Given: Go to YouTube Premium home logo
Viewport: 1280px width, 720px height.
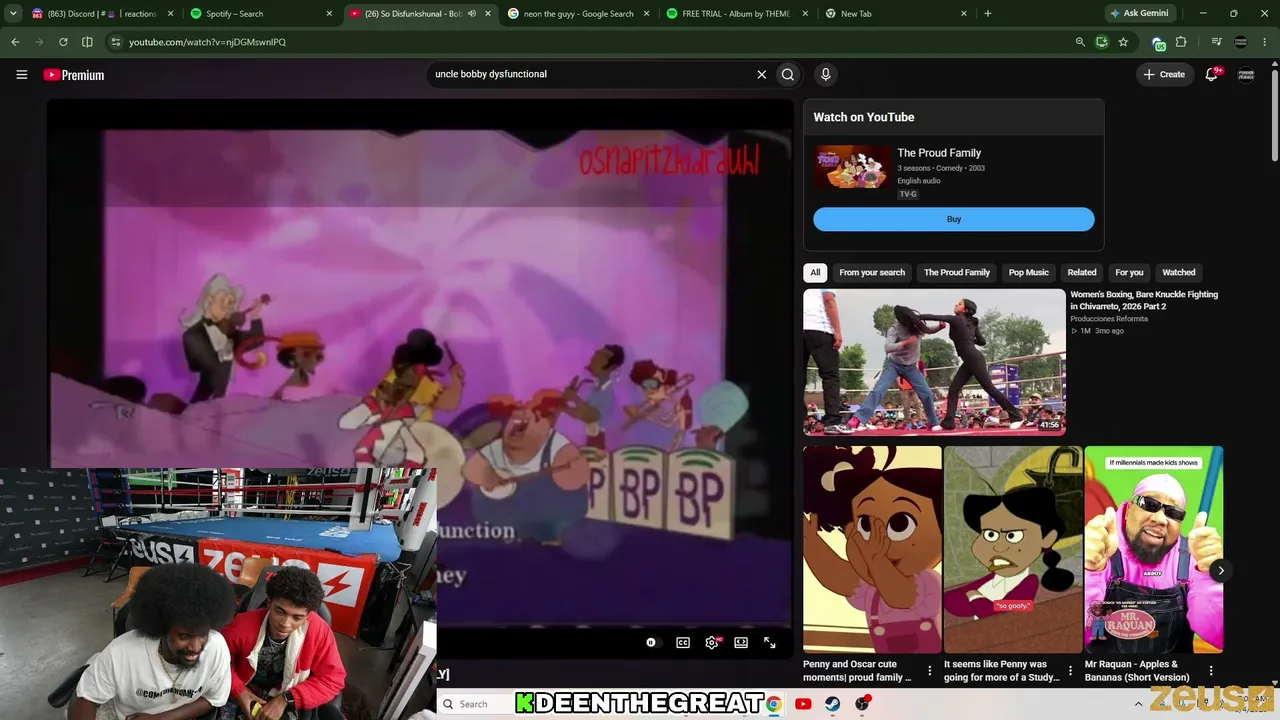Looking at the screenshot, I should point(73,75).
